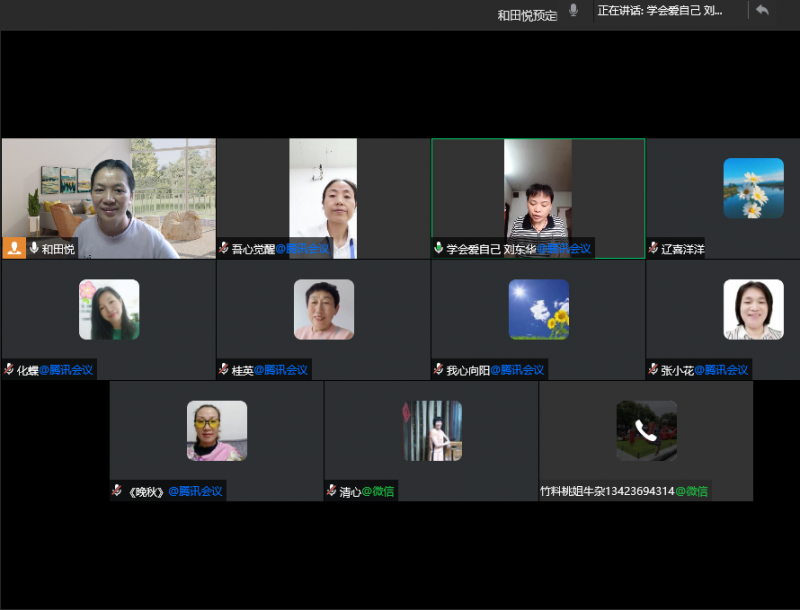Click the muted mic icon for 《晚秋》
This screenshot has width=800, height=610.
[117, 490]
